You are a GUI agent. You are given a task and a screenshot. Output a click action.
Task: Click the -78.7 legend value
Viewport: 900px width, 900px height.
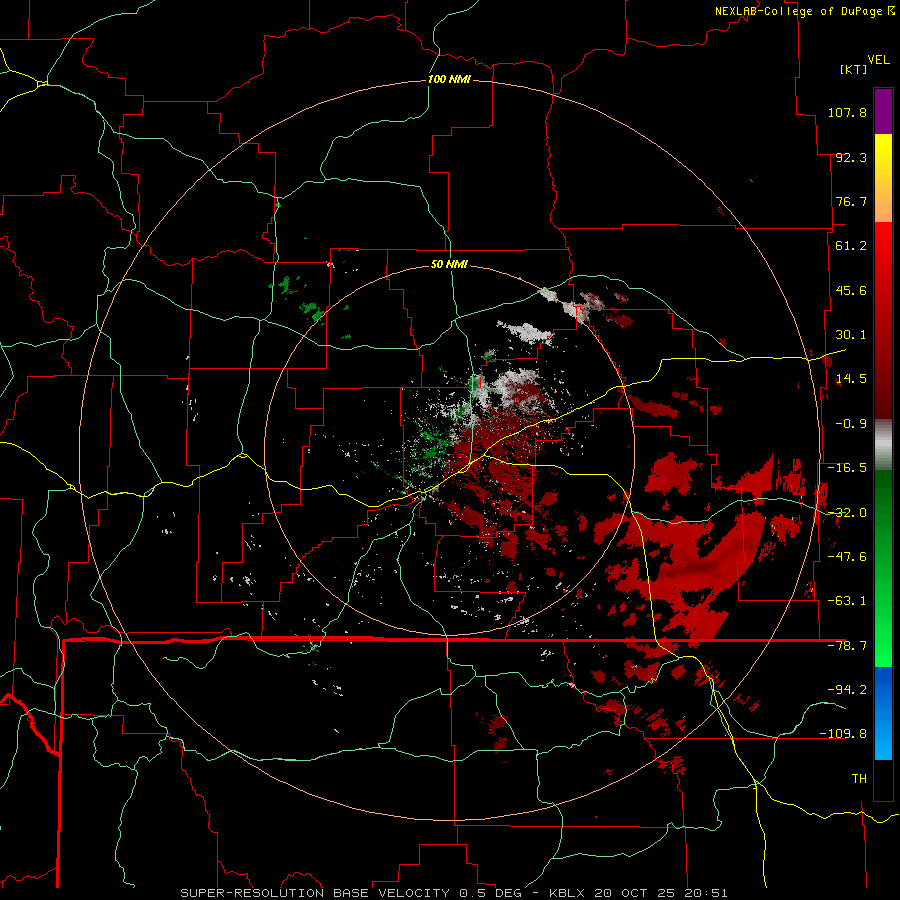click(x=847, y=646)
